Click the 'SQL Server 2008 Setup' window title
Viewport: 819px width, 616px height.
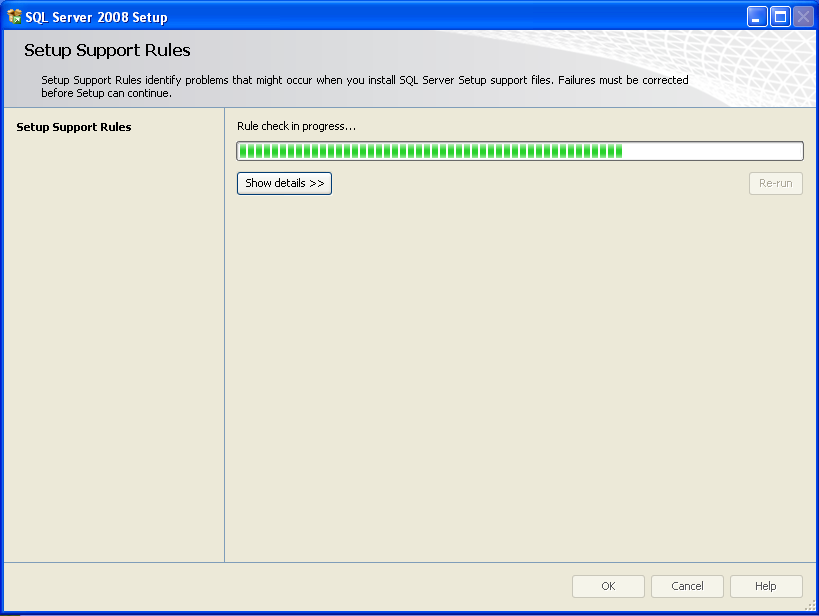pos(96,17)
